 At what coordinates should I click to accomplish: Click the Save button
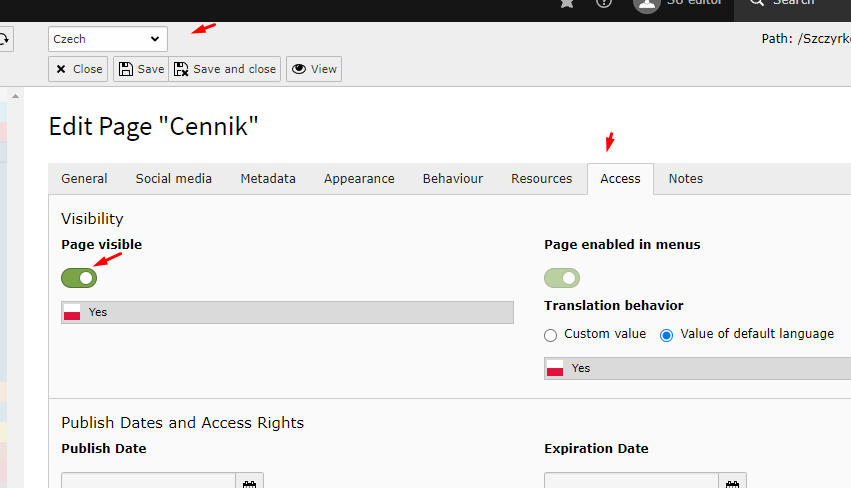140,69
